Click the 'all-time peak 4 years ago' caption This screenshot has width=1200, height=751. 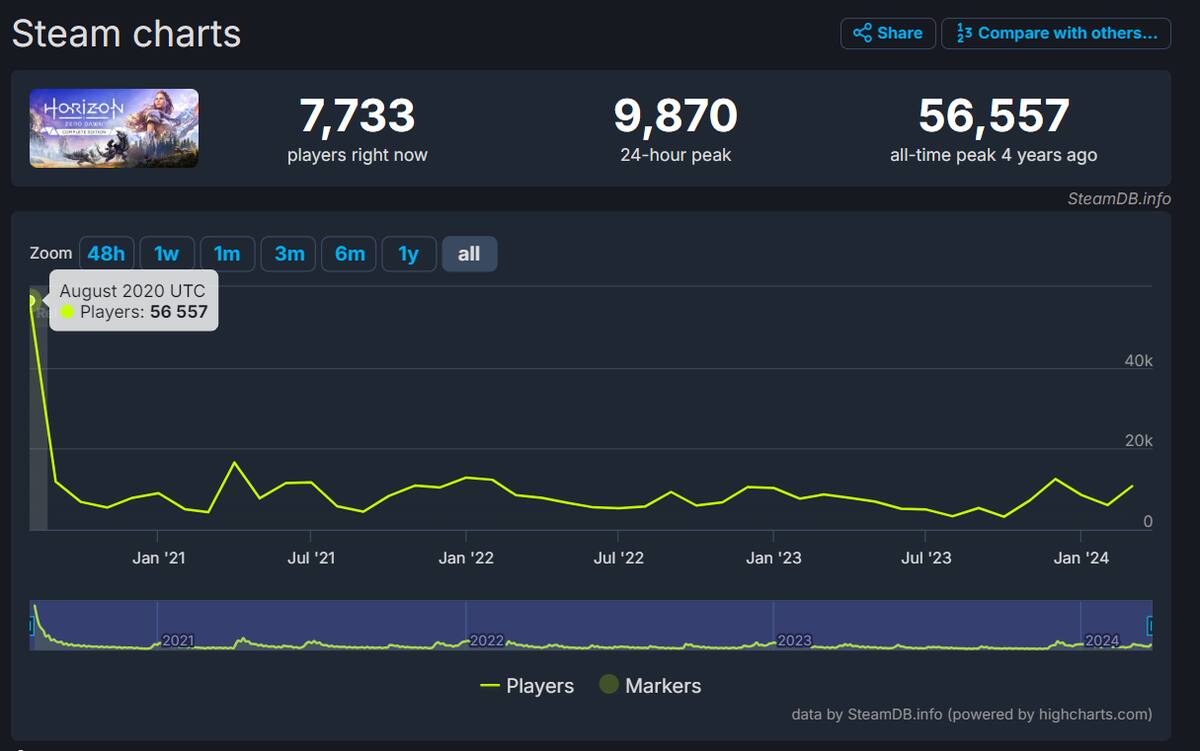[x=994, y=155]
